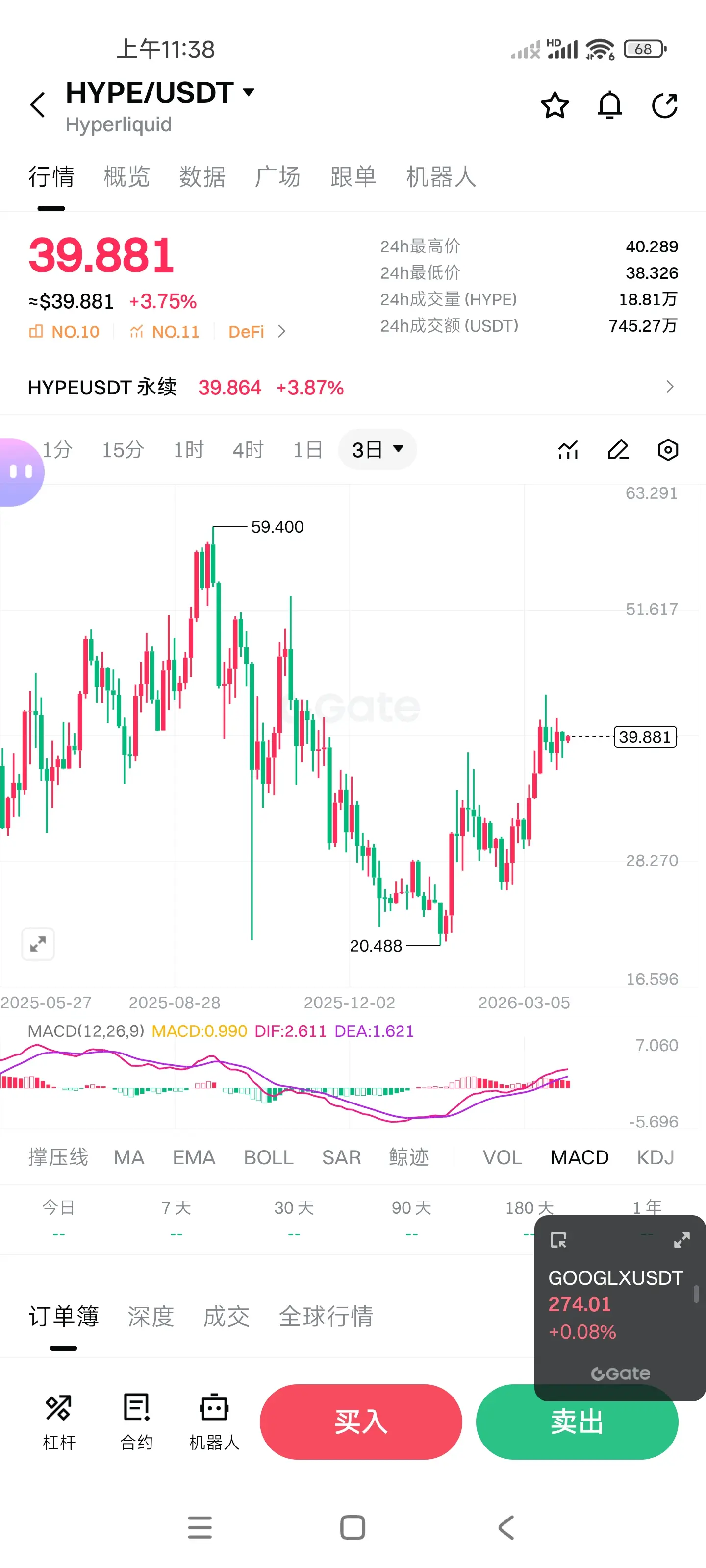Tap the 39.881 current price label on chart
Screen dimensions: 706x1568
(x=645, y=737)
